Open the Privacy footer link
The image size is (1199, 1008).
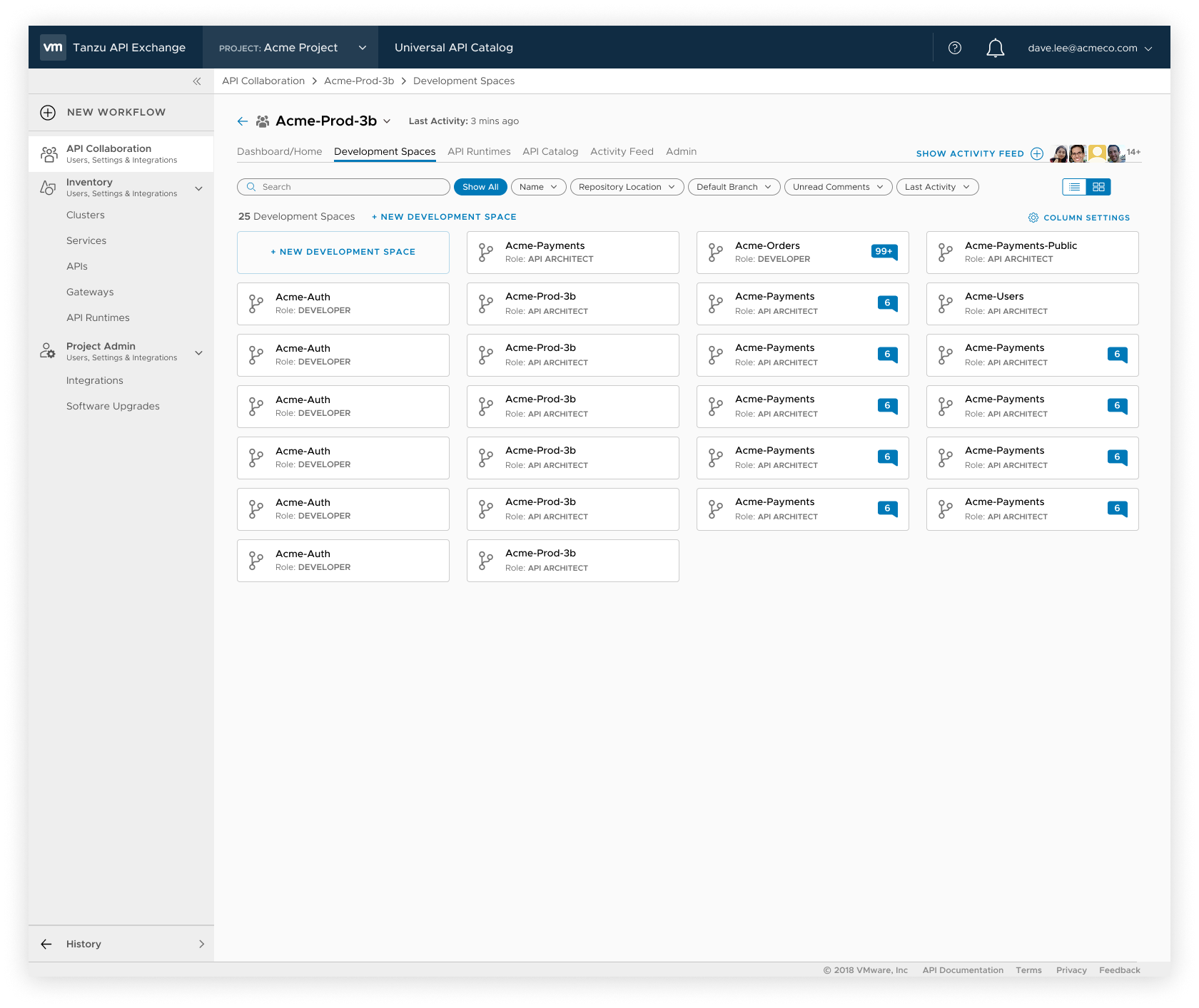click(x=1071, y=970)
